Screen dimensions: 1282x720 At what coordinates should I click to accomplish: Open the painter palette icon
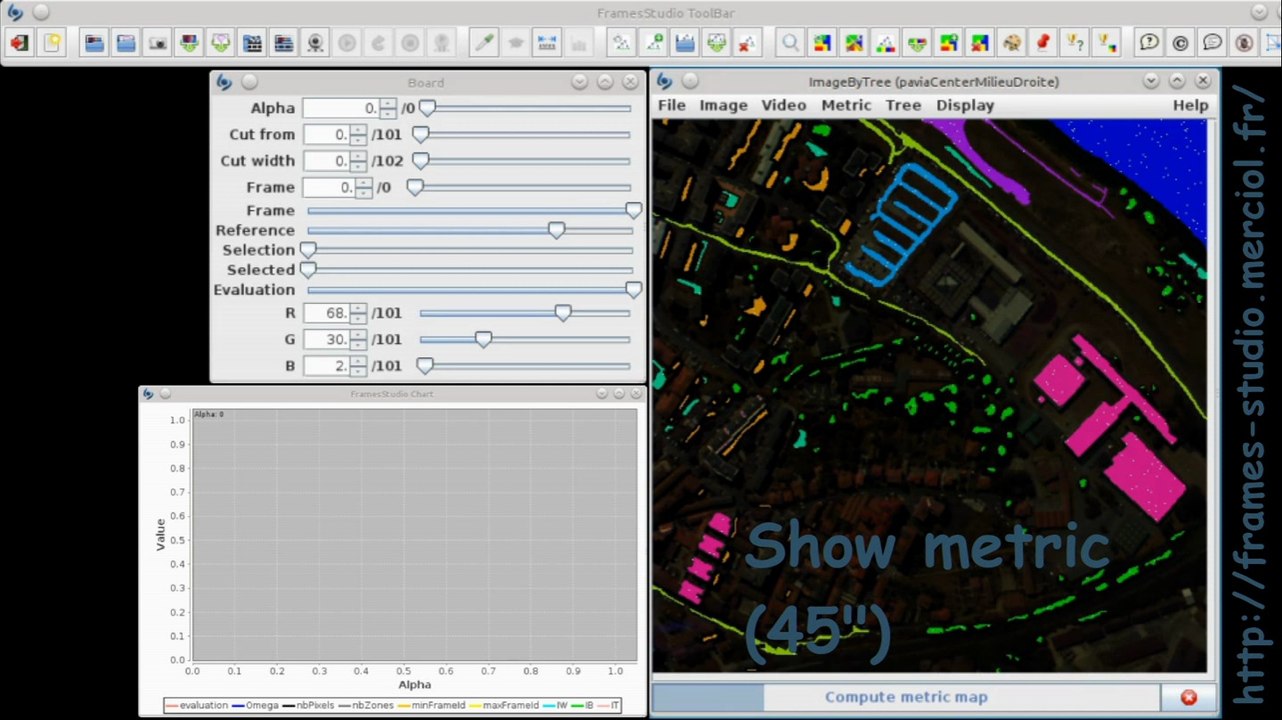point(1012,43)
